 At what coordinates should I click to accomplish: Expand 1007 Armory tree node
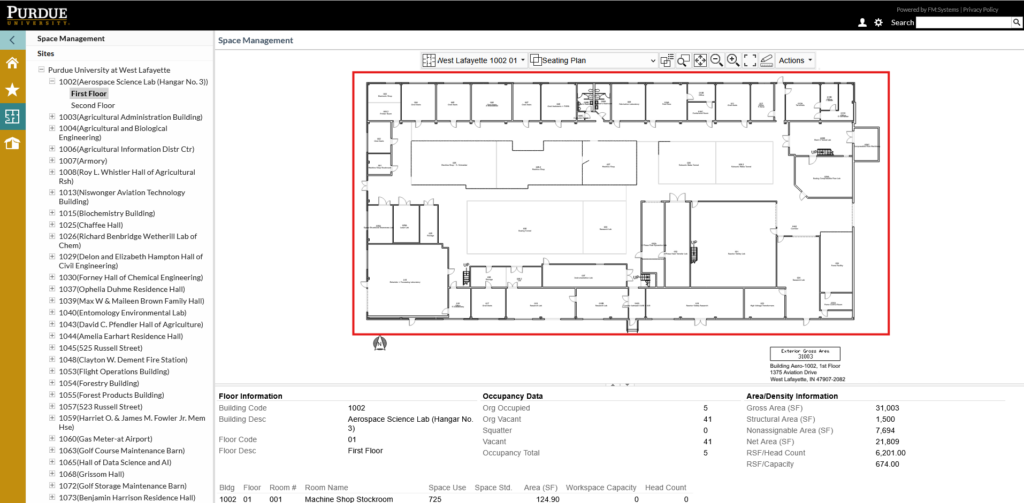point(52,161)
